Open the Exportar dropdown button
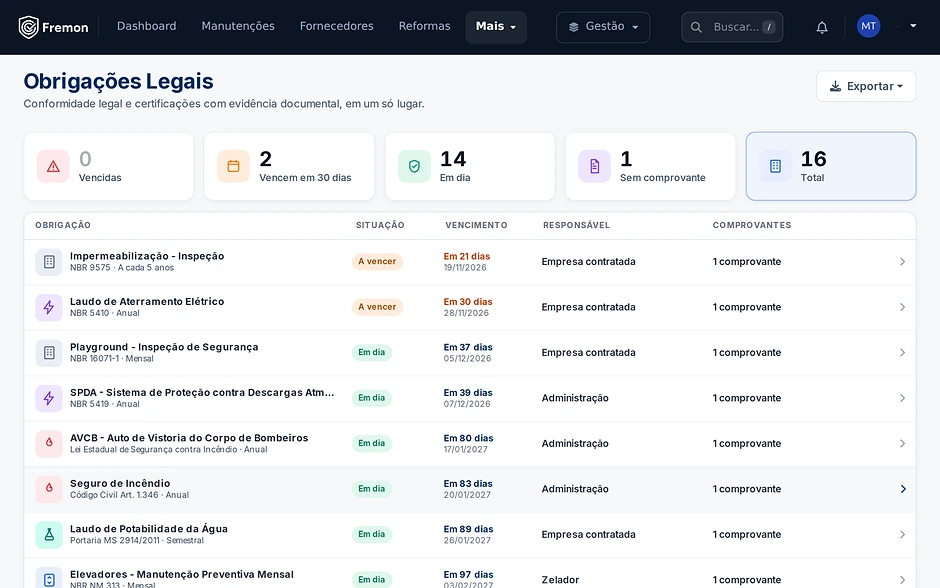 tap(866, 86)
